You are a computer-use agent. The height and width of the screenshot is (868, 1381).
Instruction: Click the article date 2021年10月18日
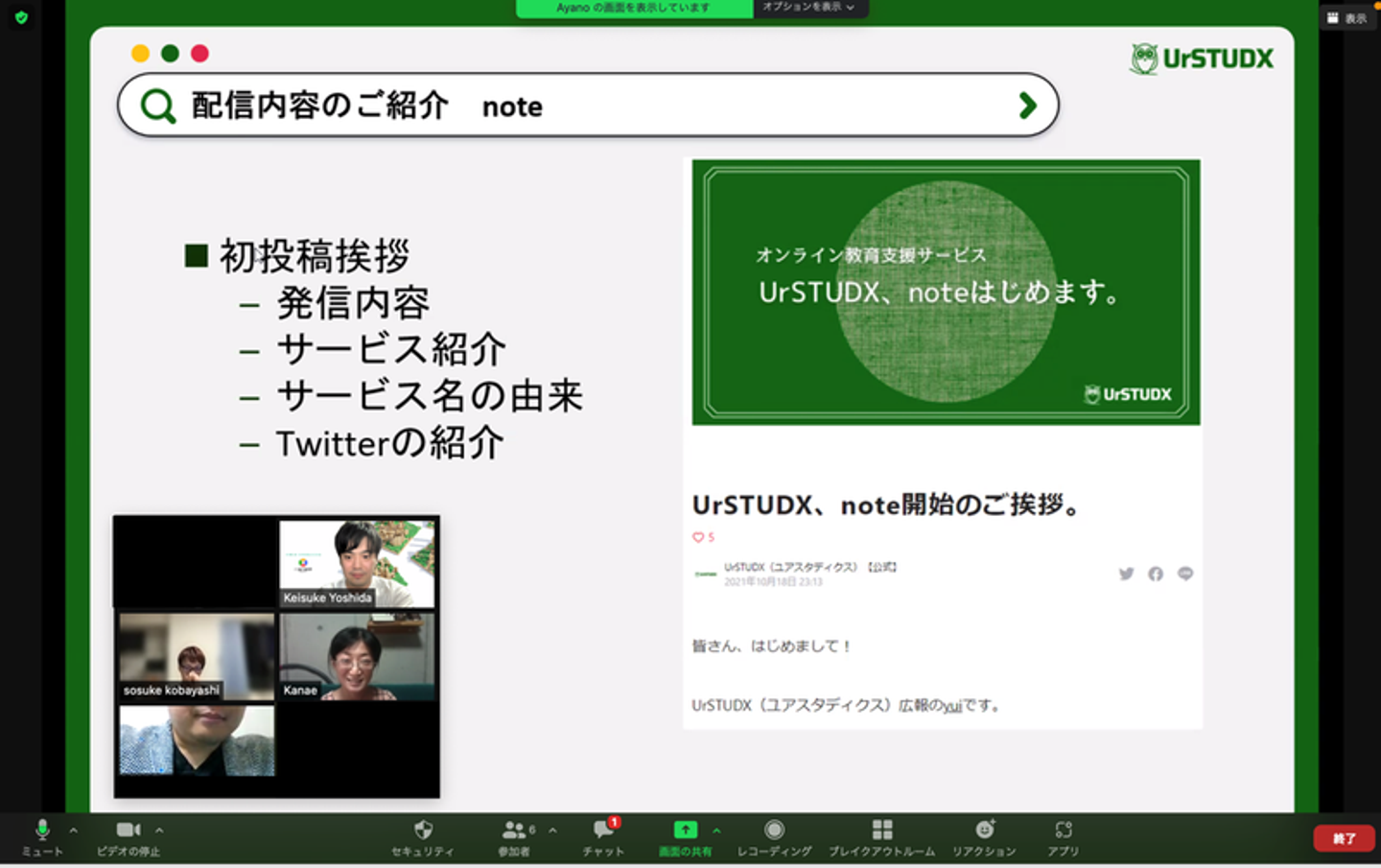pyautogui.click(x=759, y=581)
